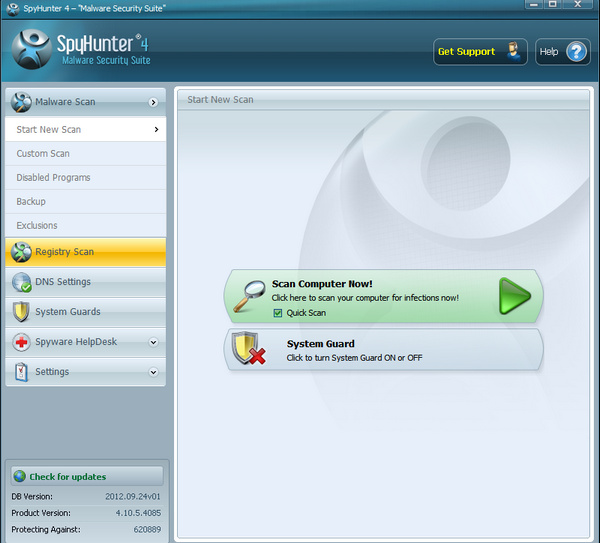Click the System Guards shield icon
The width and height of the screenshot is (600, 543).
(x=21, y=312)
